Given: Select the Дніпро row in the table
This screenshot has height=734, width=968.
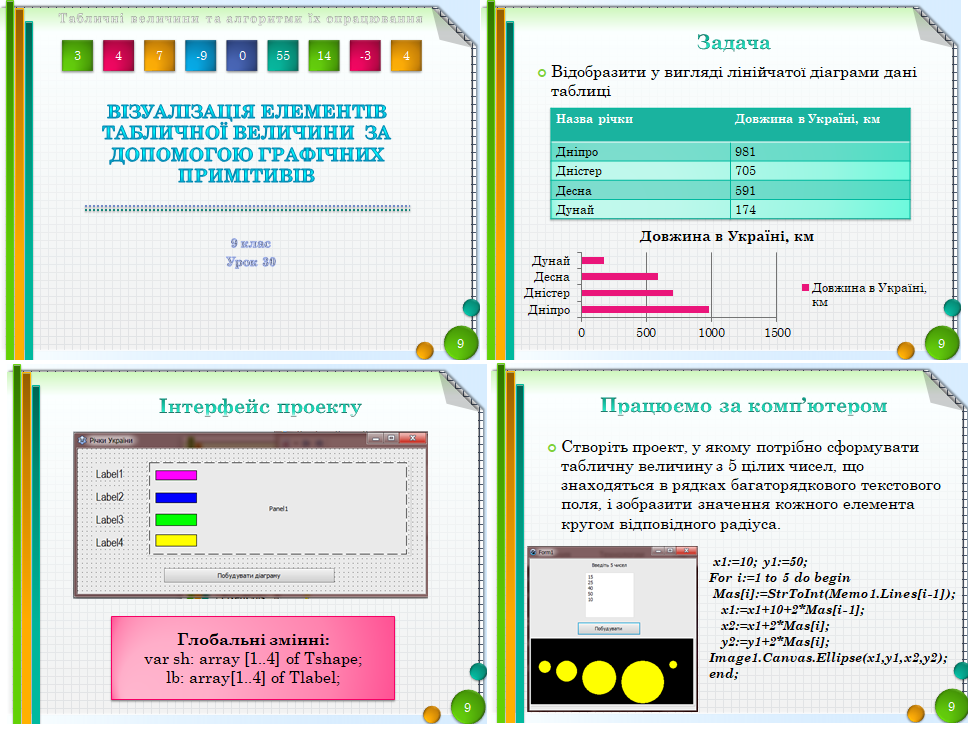Looking at the screenshot, I should (x=729, y=152).
